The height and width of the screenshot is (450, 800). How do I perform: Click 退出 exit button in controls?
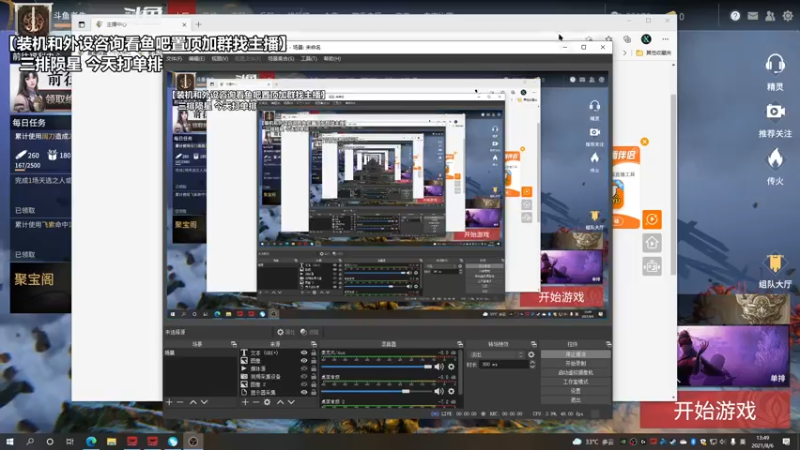point(576,400)
